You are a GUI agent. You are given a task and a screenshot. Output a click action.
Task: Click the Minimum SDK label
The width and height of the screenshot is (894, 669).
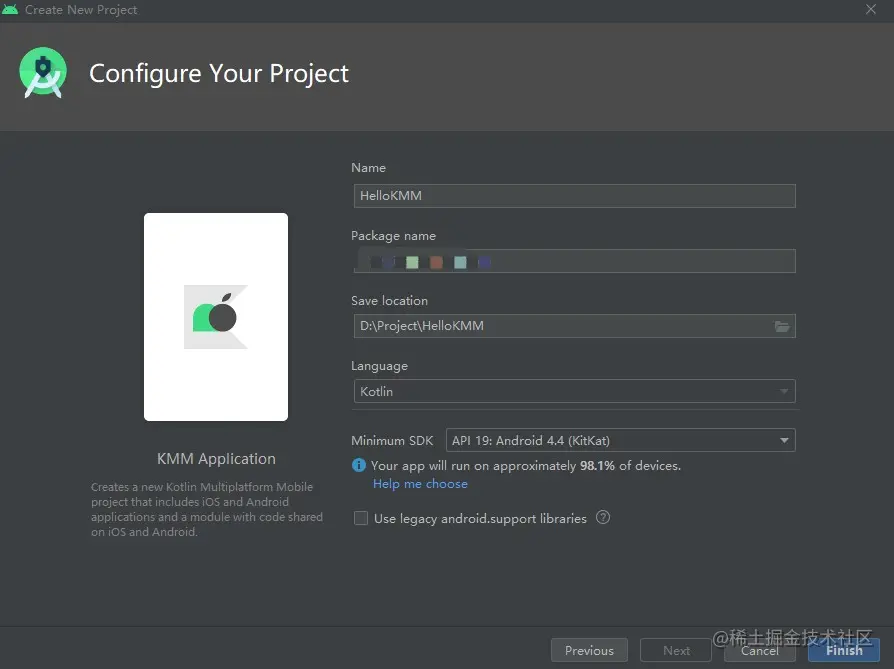click(x=392, y=440)
